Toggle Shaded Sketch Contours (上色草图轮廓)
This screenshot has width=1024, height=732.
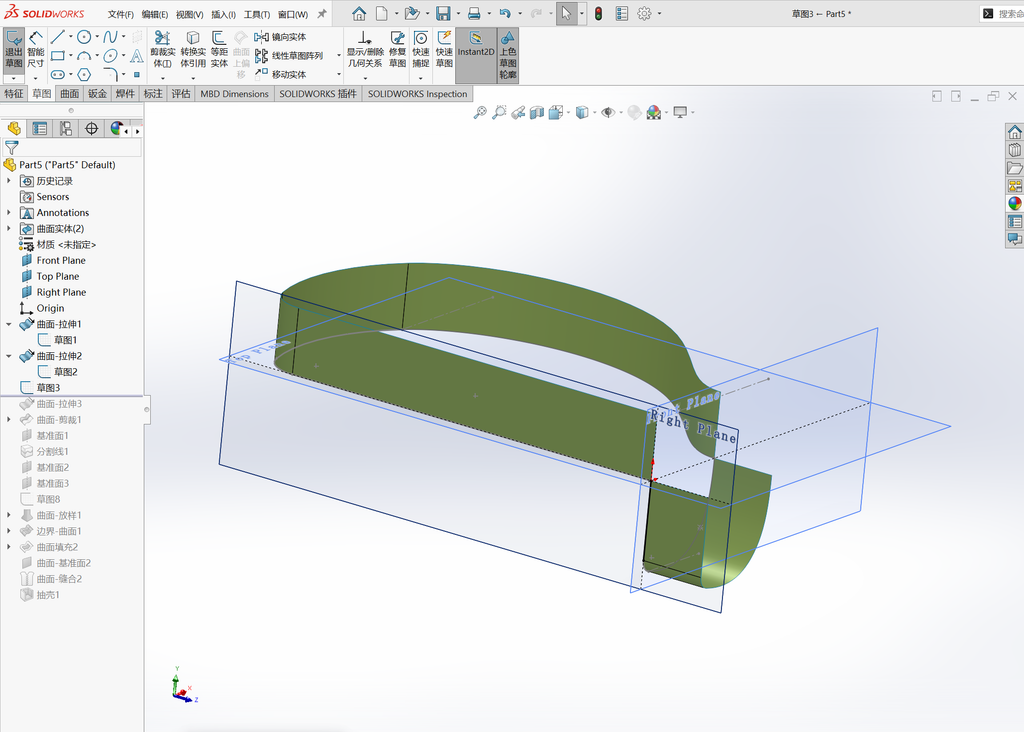pyautogui.click(x=508, y=55)
